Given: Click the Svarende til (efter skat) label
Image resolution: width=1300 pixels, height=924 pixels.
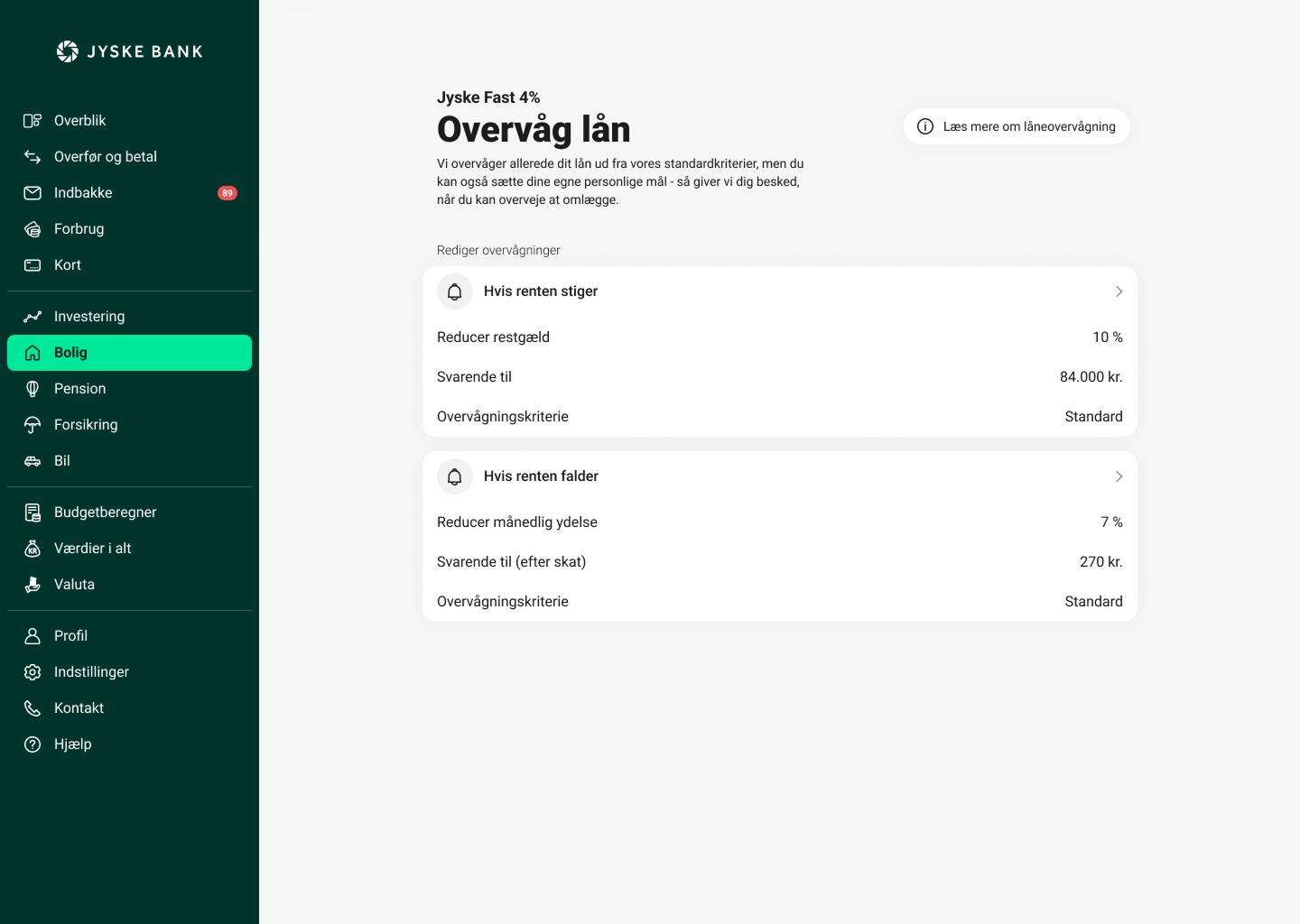Looking at the screenshot, I should pos(511,562).
